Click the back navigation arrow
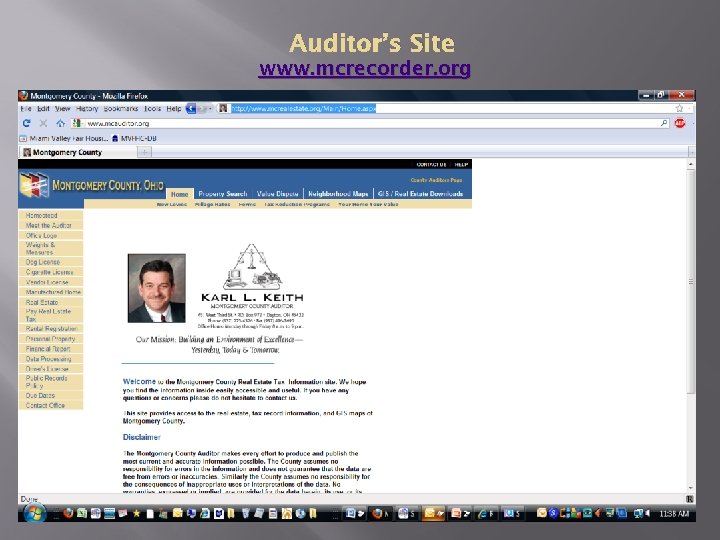 click(191, 109)
